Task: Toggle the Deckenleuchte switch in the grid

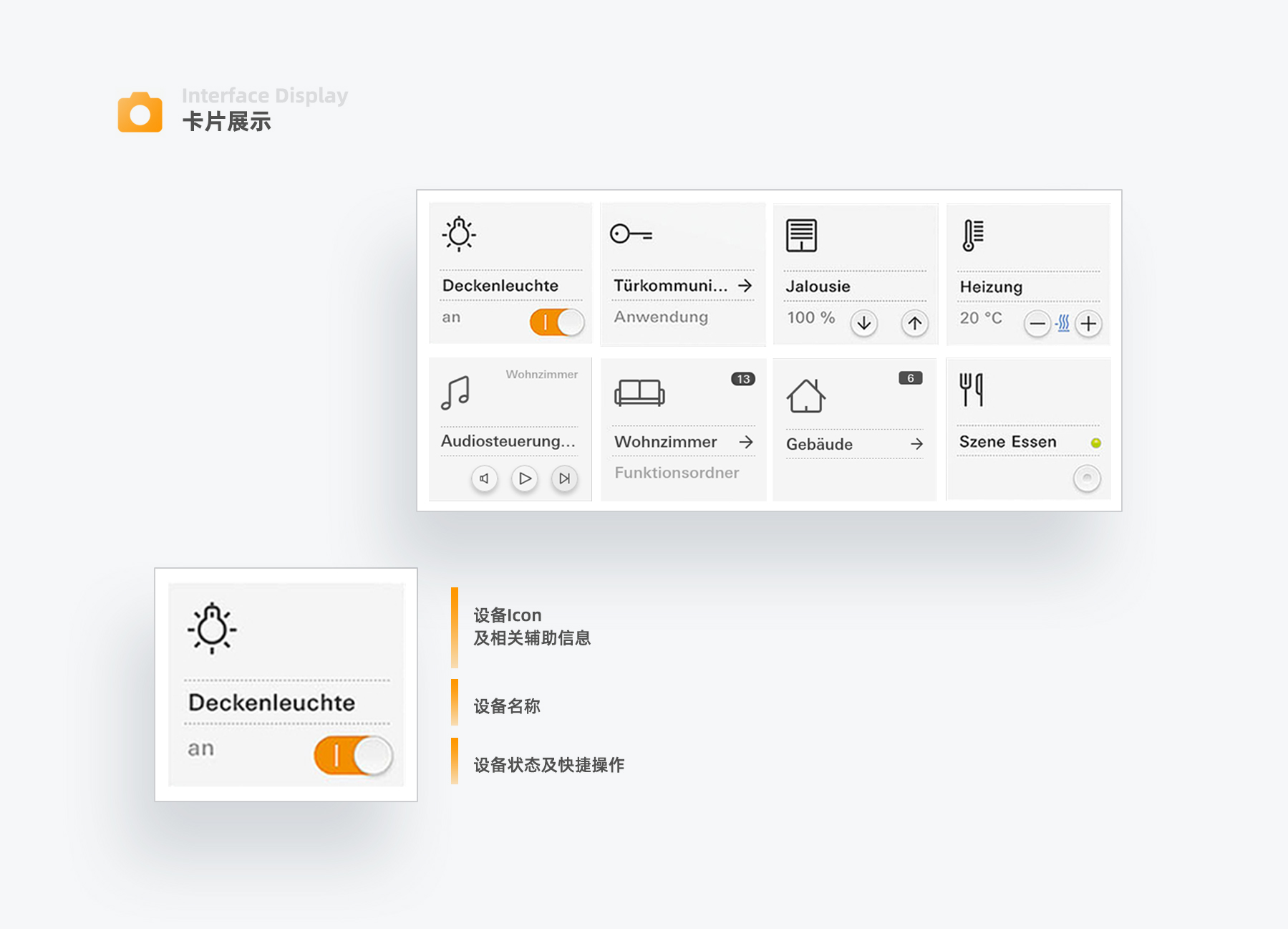Action: click(x=557, y=322)
